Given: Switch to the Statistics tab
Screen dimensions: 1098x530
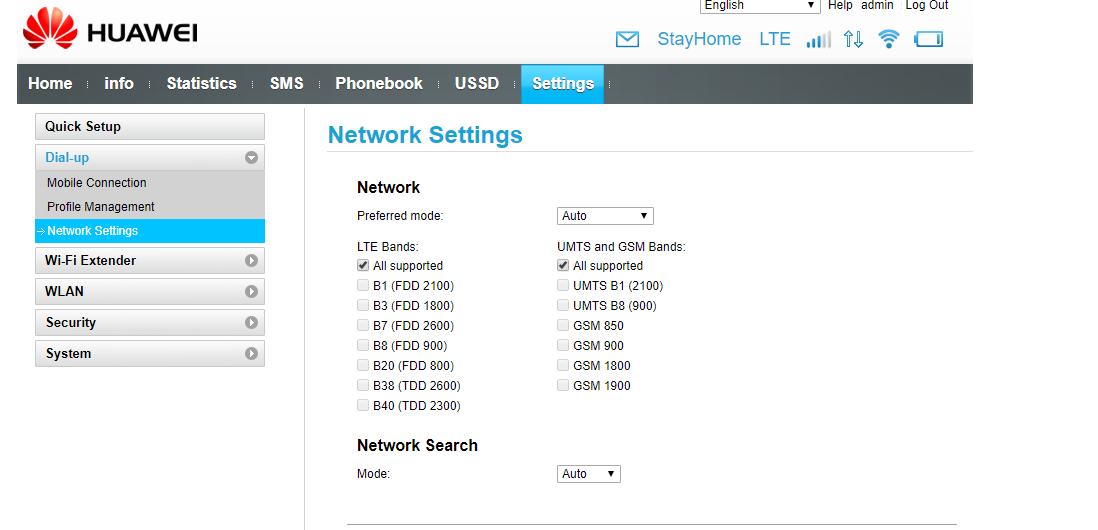Looking at the screenshot, I should [x=201, y=84].
